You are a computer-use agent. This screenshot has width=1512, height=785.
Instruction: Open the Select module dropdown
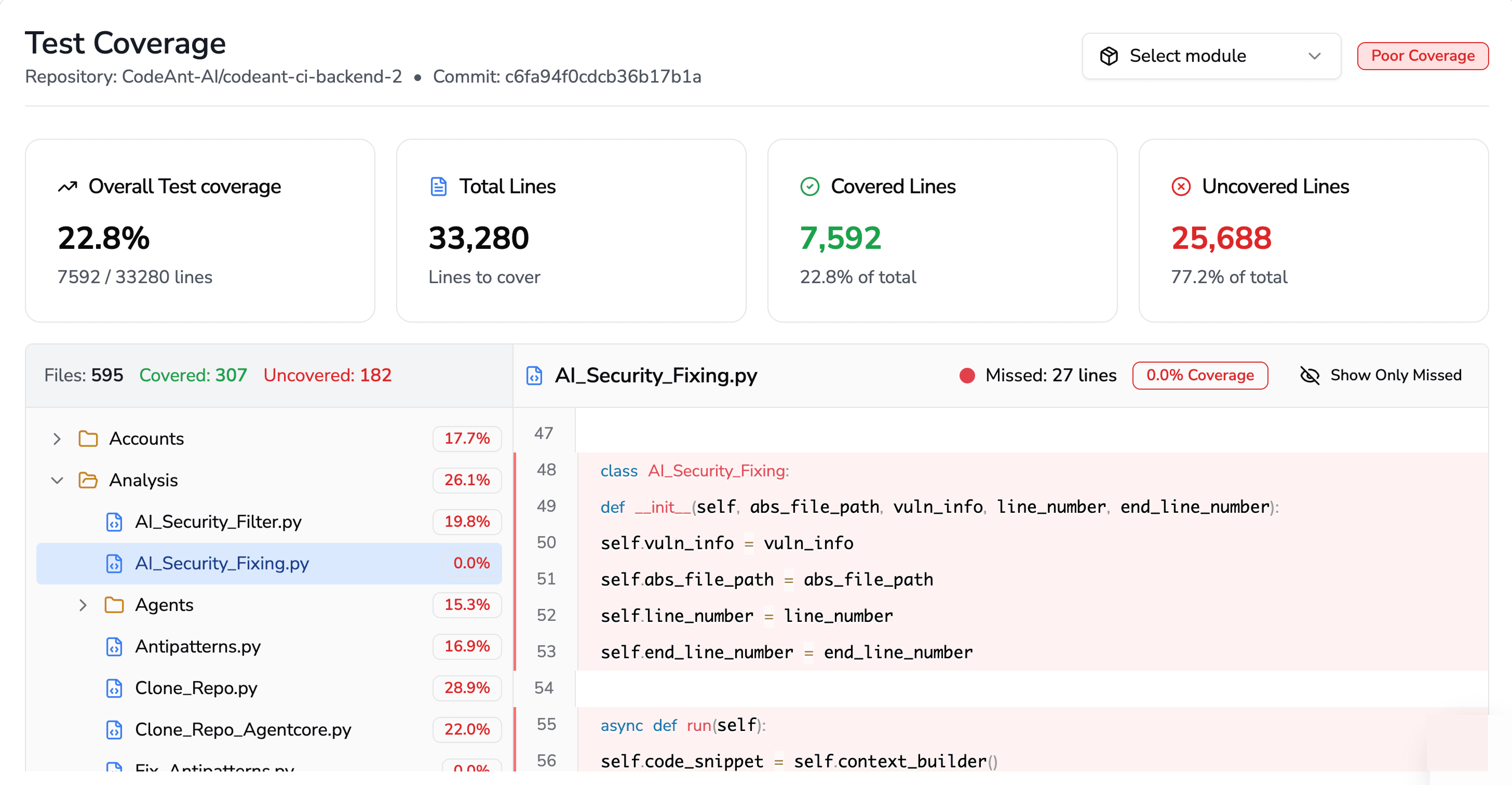coord(1211,56)
